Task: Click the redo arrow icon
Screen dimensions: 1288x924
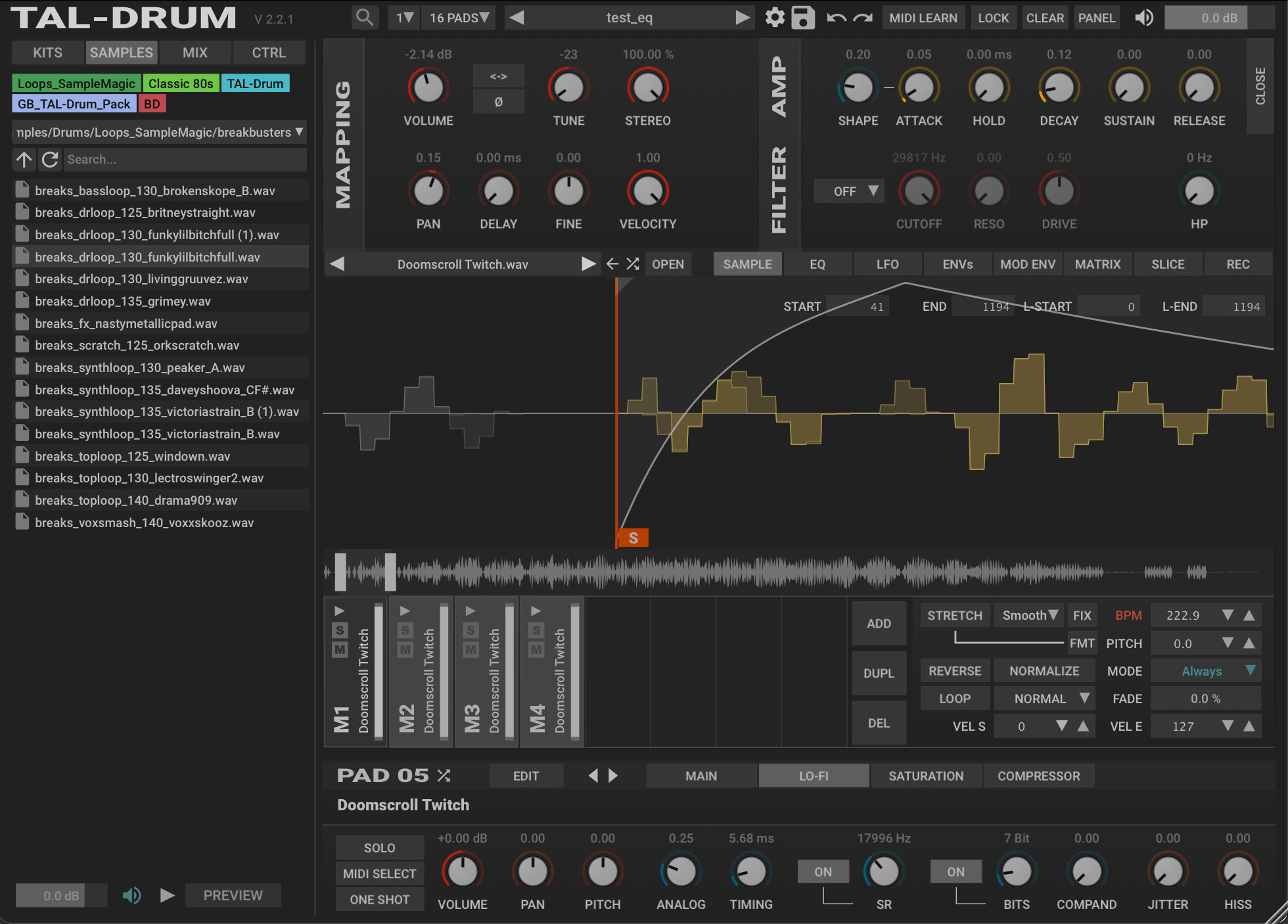Action: tap(862, 18)
